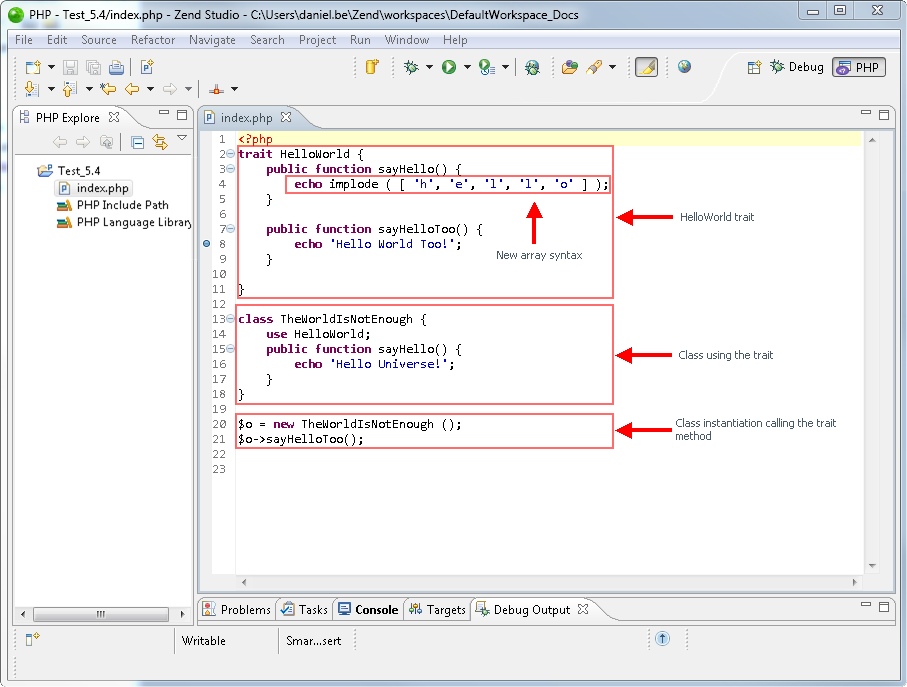Click the Back navigation arrow in toolbar
The height and width of the screenshot is (687, 907).
(132, 89)
